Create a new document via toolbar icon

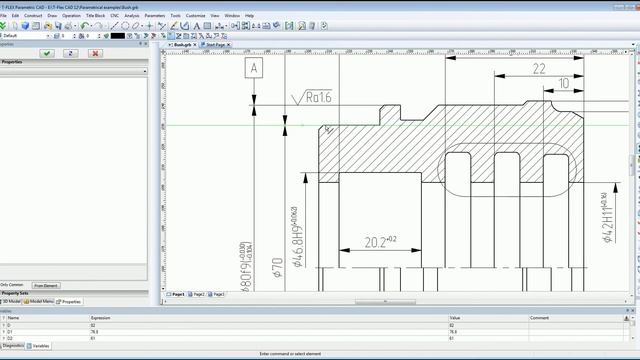click(15, 26)
